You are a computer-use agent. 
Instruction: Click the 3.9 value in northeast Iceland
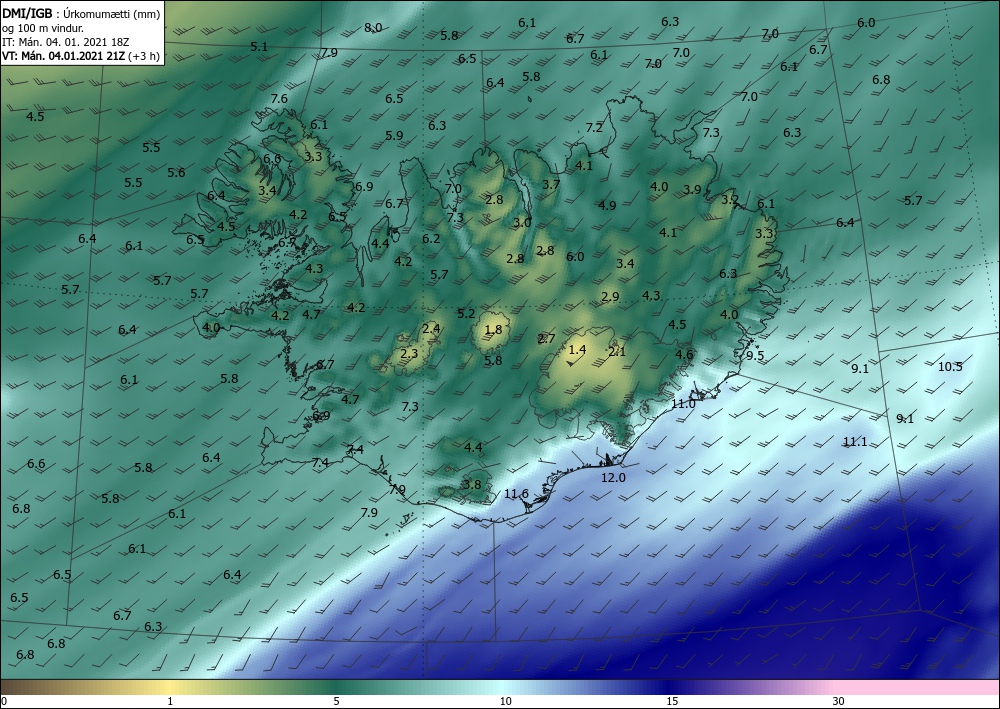(x=692, y=189)
